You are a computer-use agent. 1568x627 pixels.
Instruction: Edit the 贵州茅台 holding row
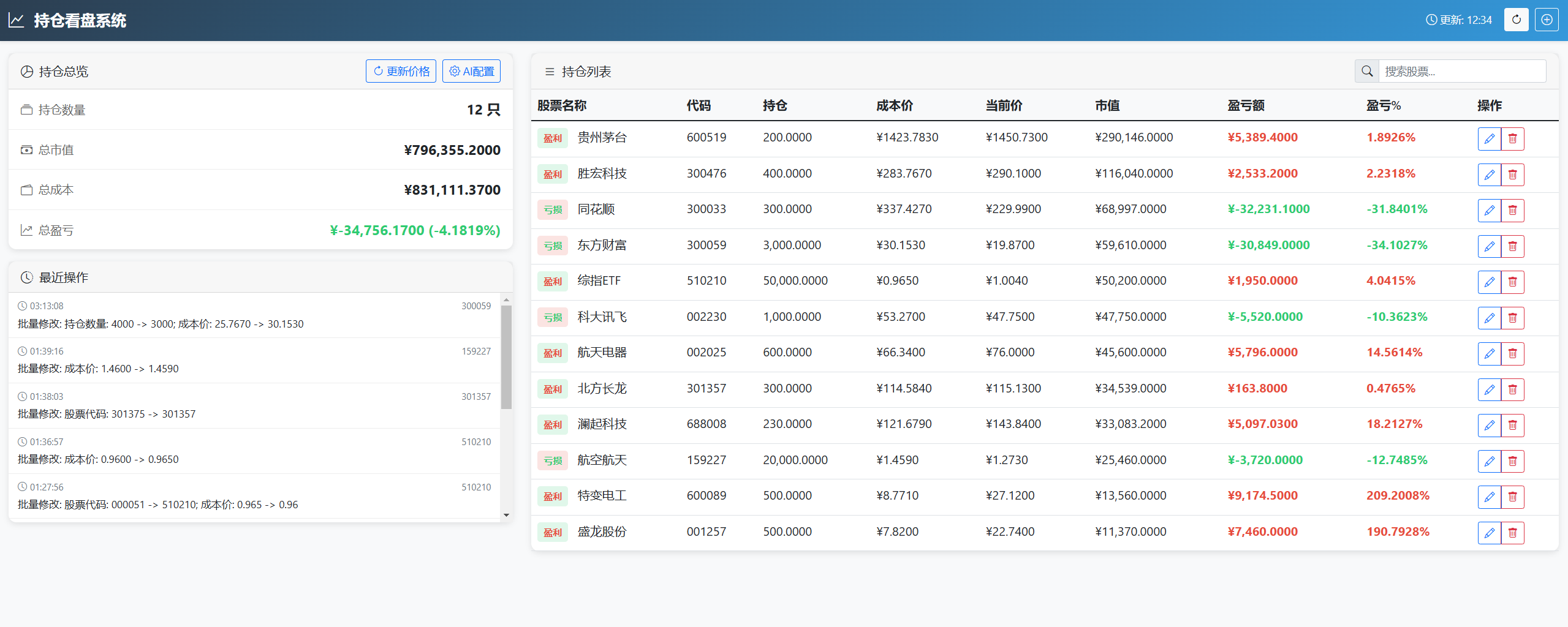[x=1490, y=138]
